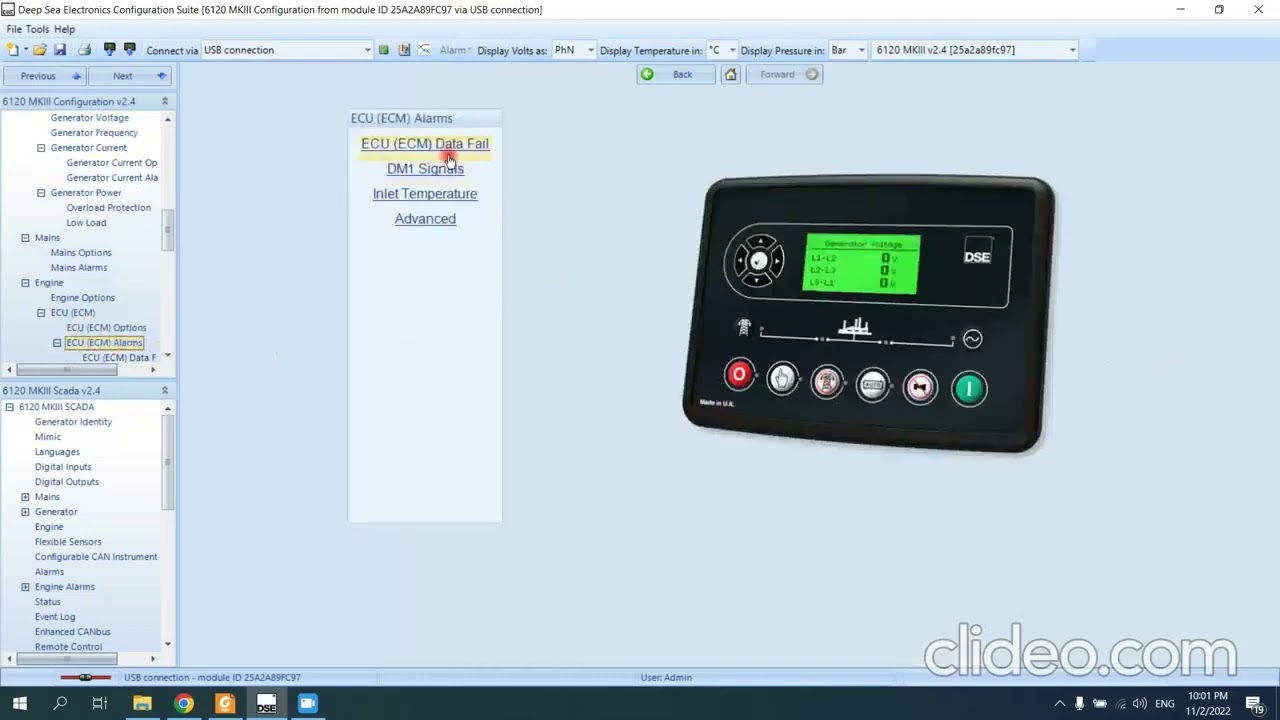Select Event Log in the SCADA tree
1280x720 pixels.
[55, 617]
